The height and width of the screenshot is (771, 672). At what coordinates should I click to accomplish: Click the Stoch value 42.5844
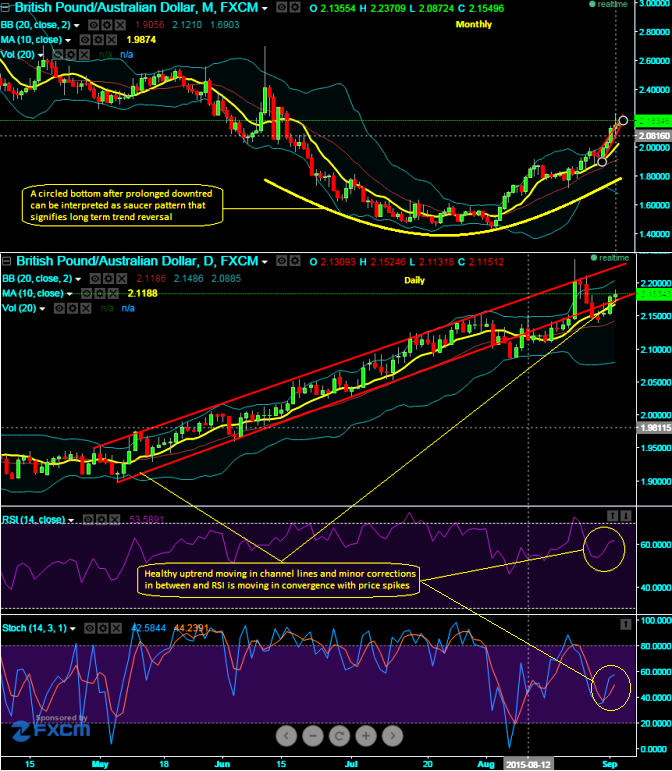pos(148,628)
